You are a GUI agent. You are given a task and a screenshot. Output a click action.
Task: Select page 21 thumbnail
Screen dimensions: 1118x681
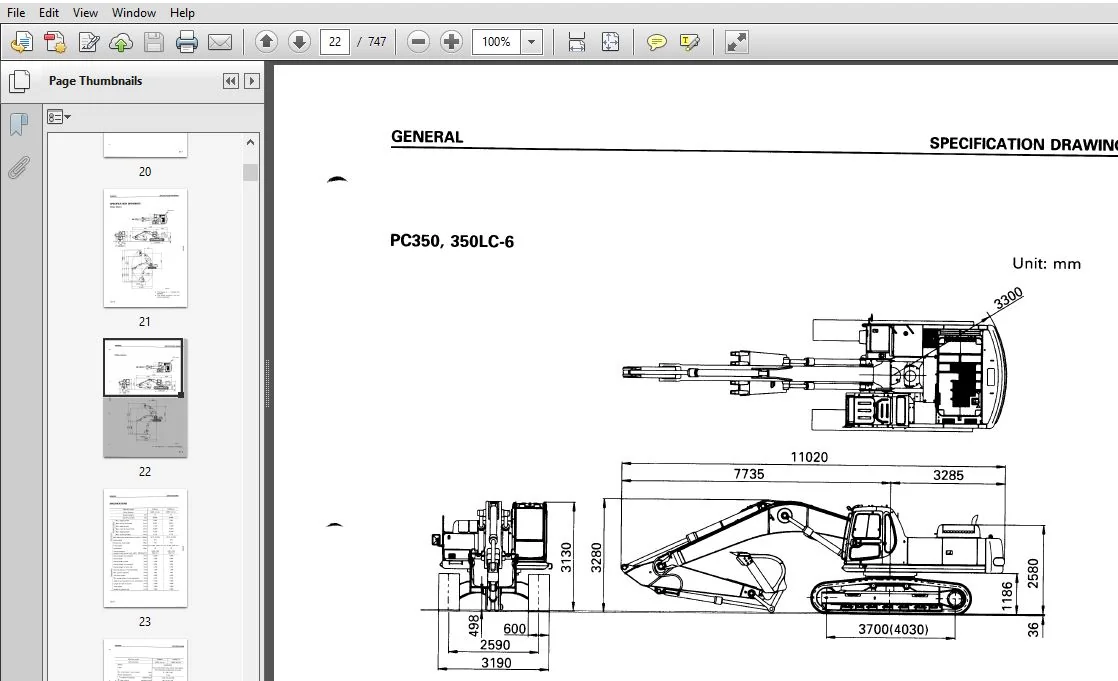click(145, 248)
